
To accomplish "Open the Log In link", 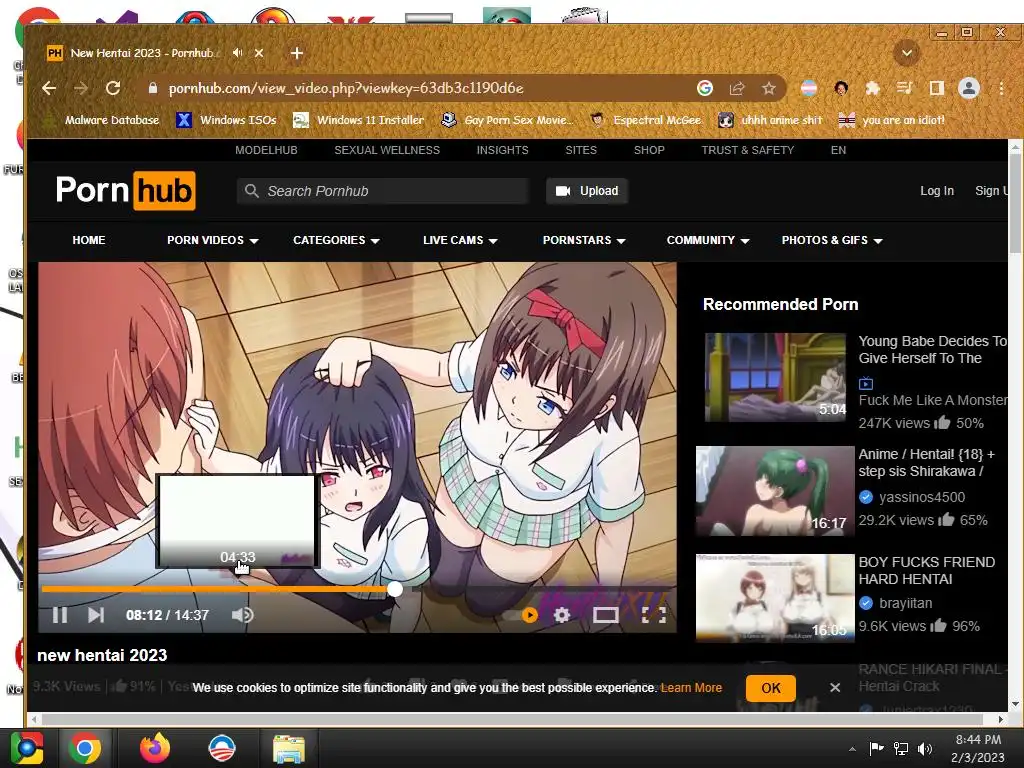I will [x=937, y=191].
